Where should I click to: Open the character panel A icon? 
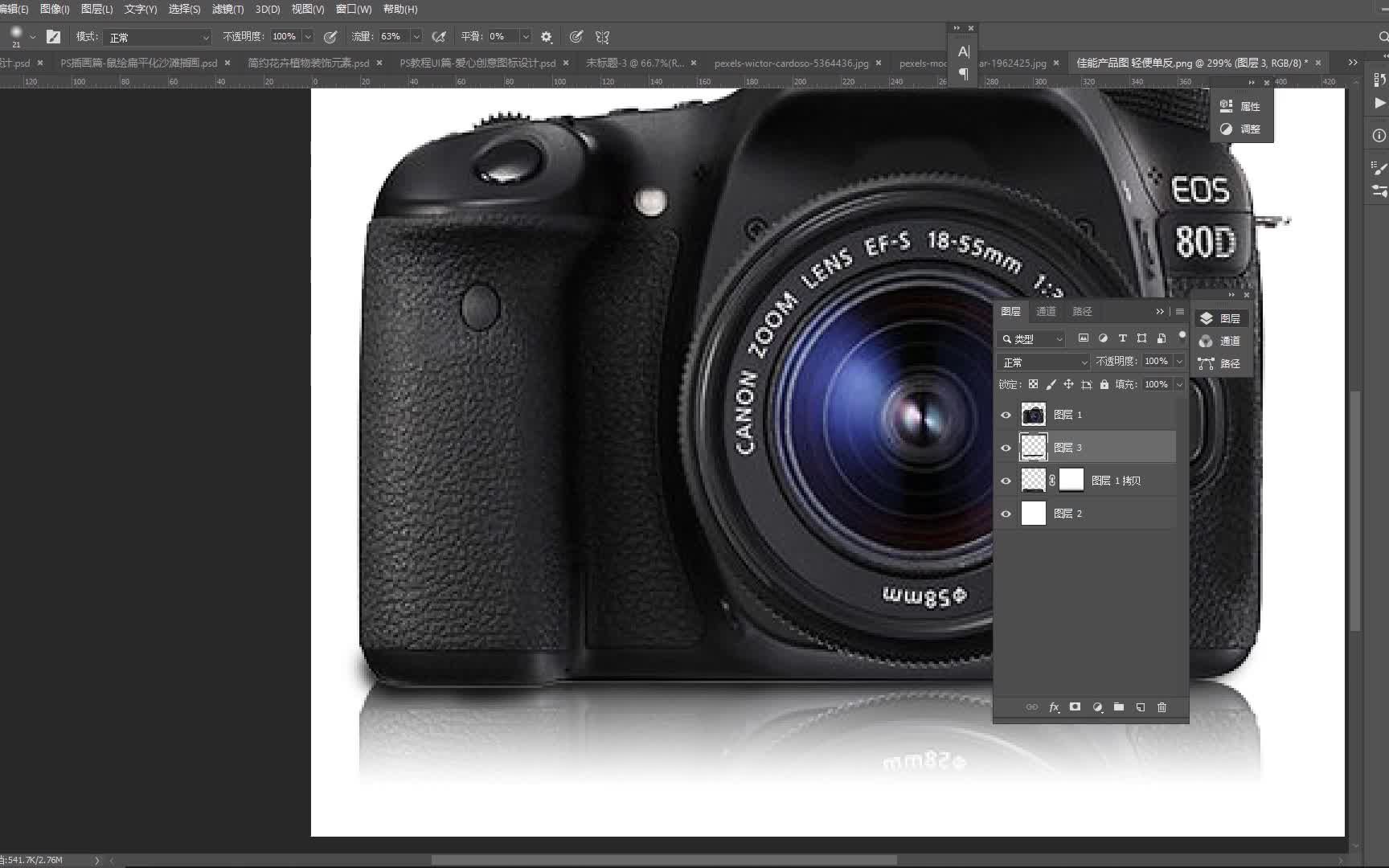pyautogui.click(x=964, y=51)
